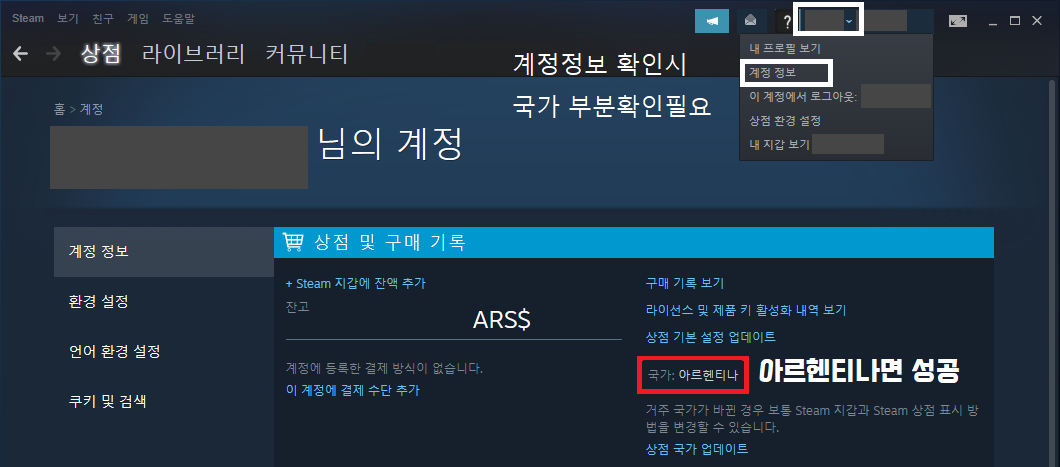Screen dimensions: 1060x467
Task: Switch to the 상점 tab
Action: 101,53
